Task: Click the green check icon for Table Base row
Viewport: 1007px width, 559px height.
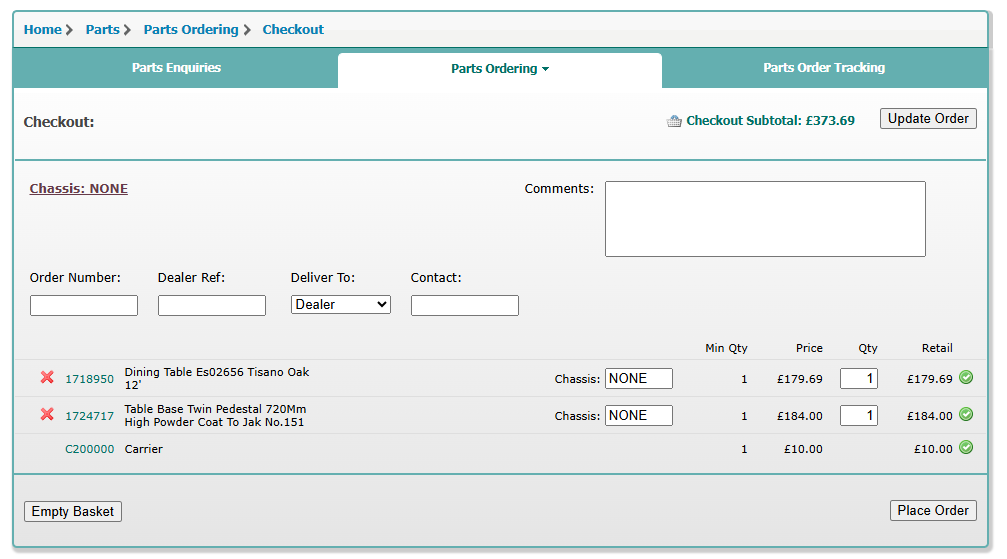Action: (966, 414)
